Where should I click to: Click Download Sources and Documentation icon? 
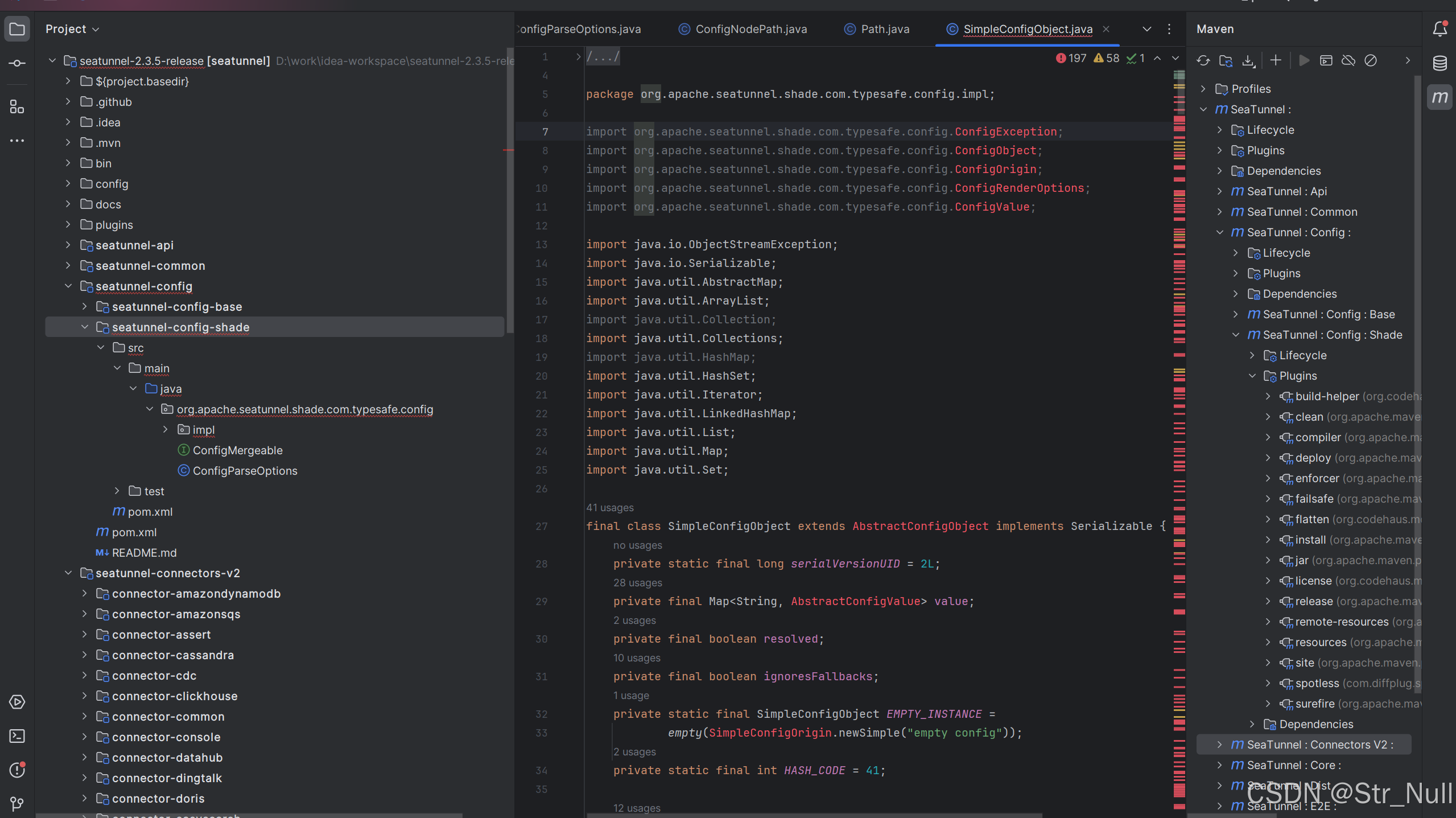(x=1248, y=60)
